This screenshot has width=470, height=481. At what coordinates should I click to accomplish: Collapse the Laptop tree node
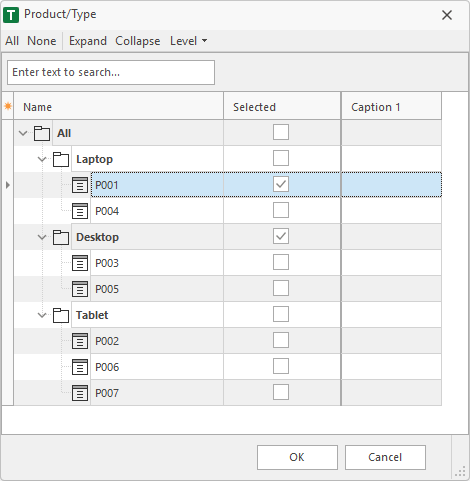pyautogui.click(x=42, y=159)
